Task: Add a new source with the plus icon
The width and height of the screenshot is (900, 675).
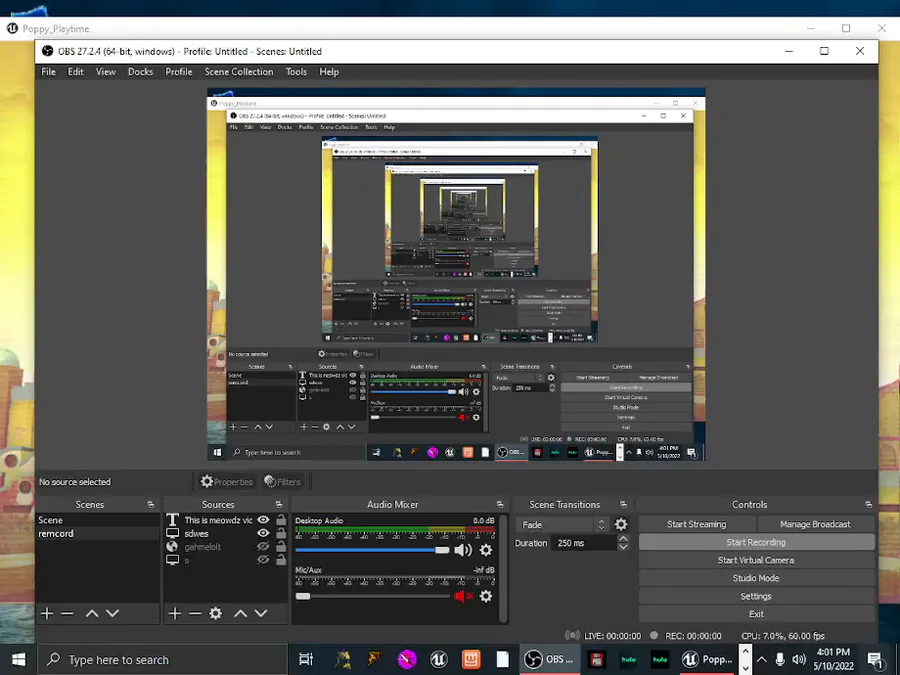Action: [175, 613]
